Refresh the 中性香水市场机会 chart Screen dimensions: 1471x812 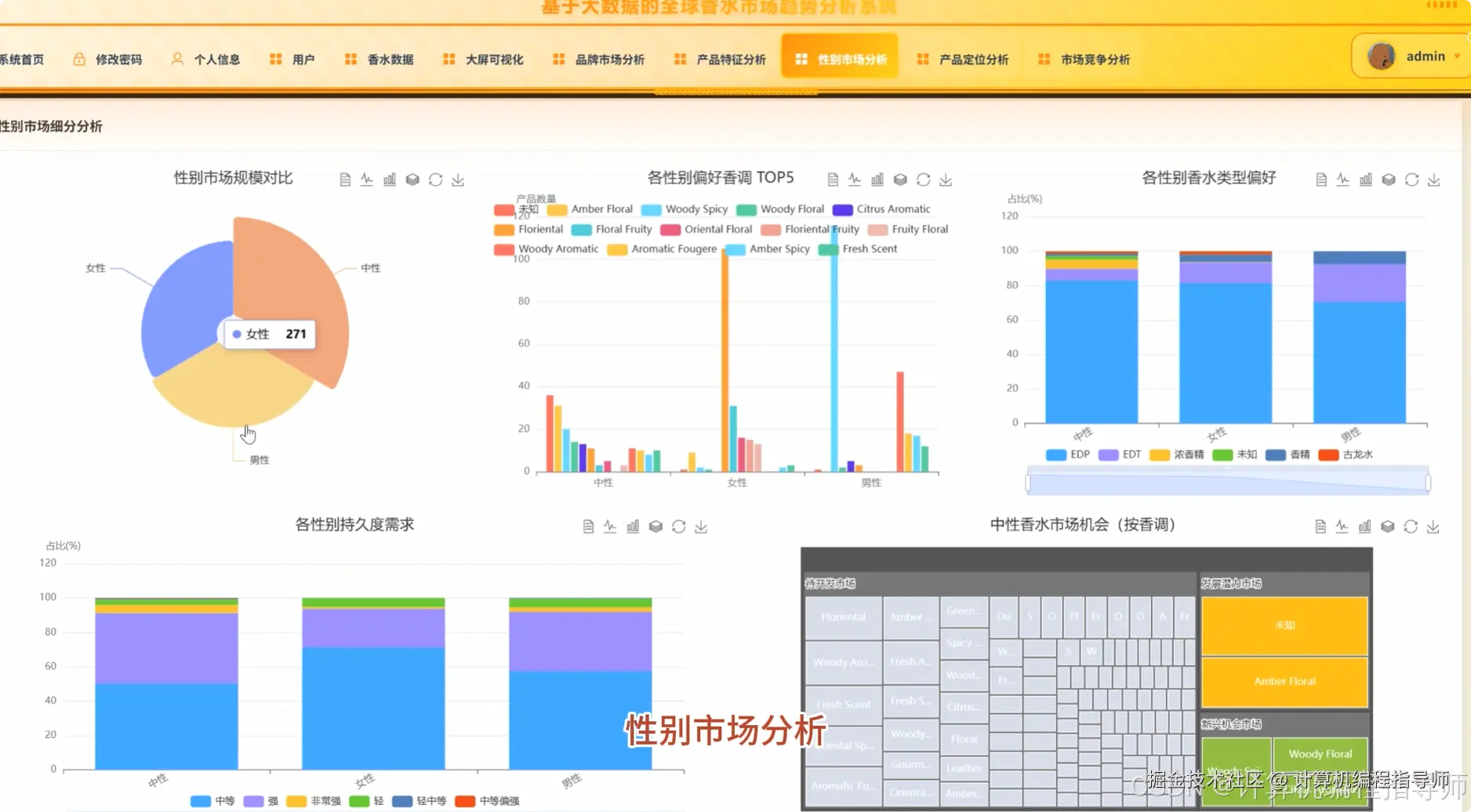(1411, 526)
